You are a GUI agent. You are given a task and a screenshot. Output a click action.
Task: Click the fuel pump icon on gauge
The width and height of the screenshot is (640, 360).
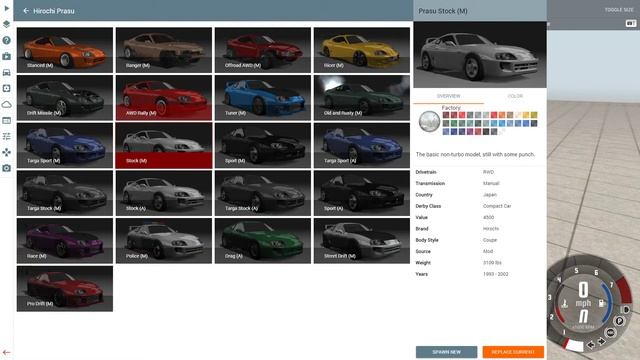602,303
